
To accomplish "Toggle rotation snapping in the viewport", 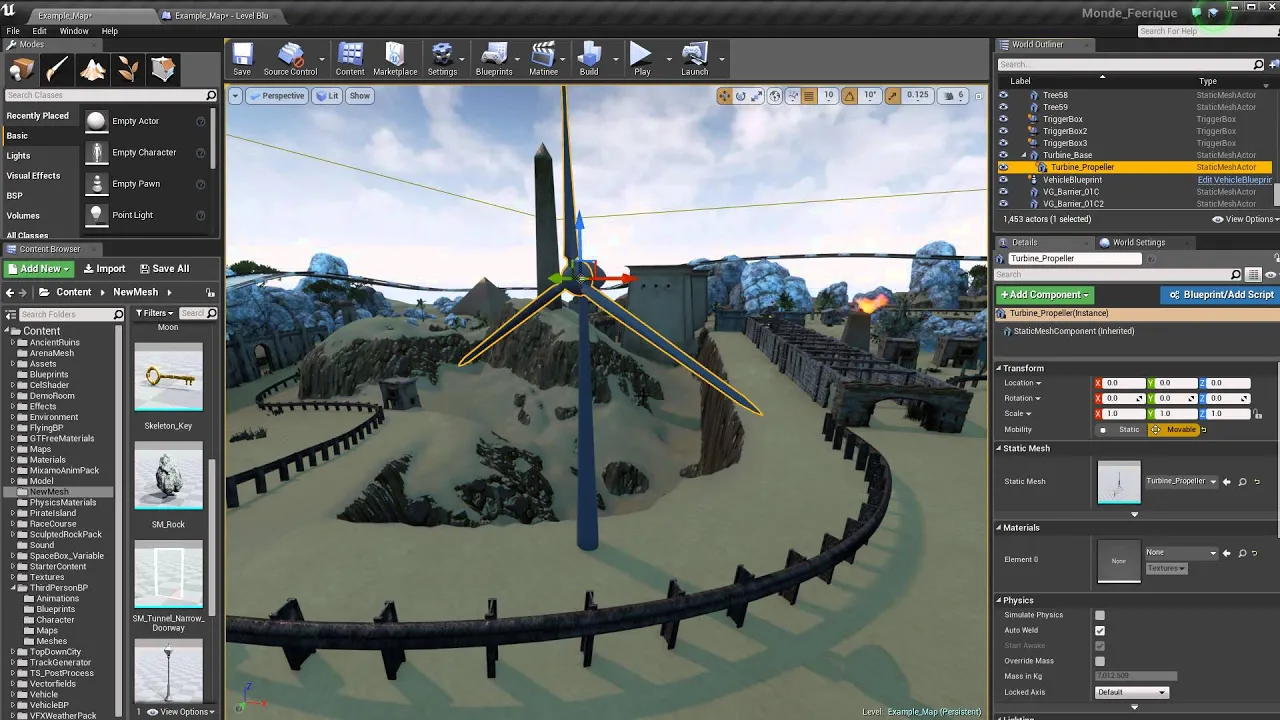I will coord(849,96).
